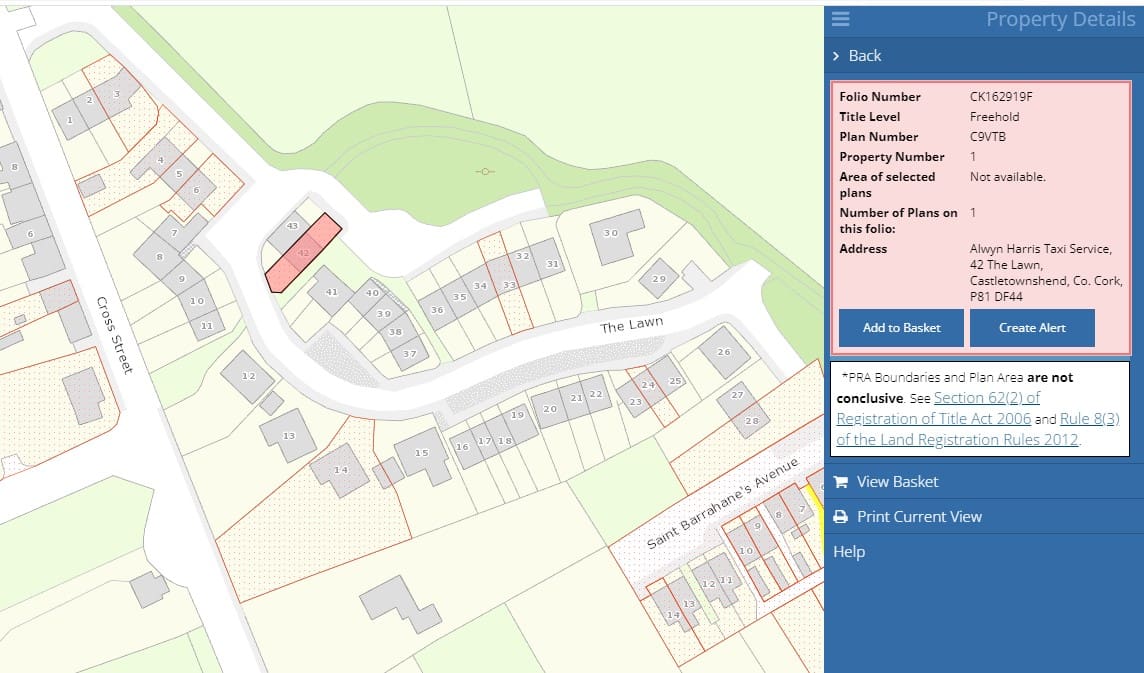Image resolution: width=1144 pixels, height=673 pixels.
Task: Open the hamburger menu in Property Details
Action: (x=840, y=19)
